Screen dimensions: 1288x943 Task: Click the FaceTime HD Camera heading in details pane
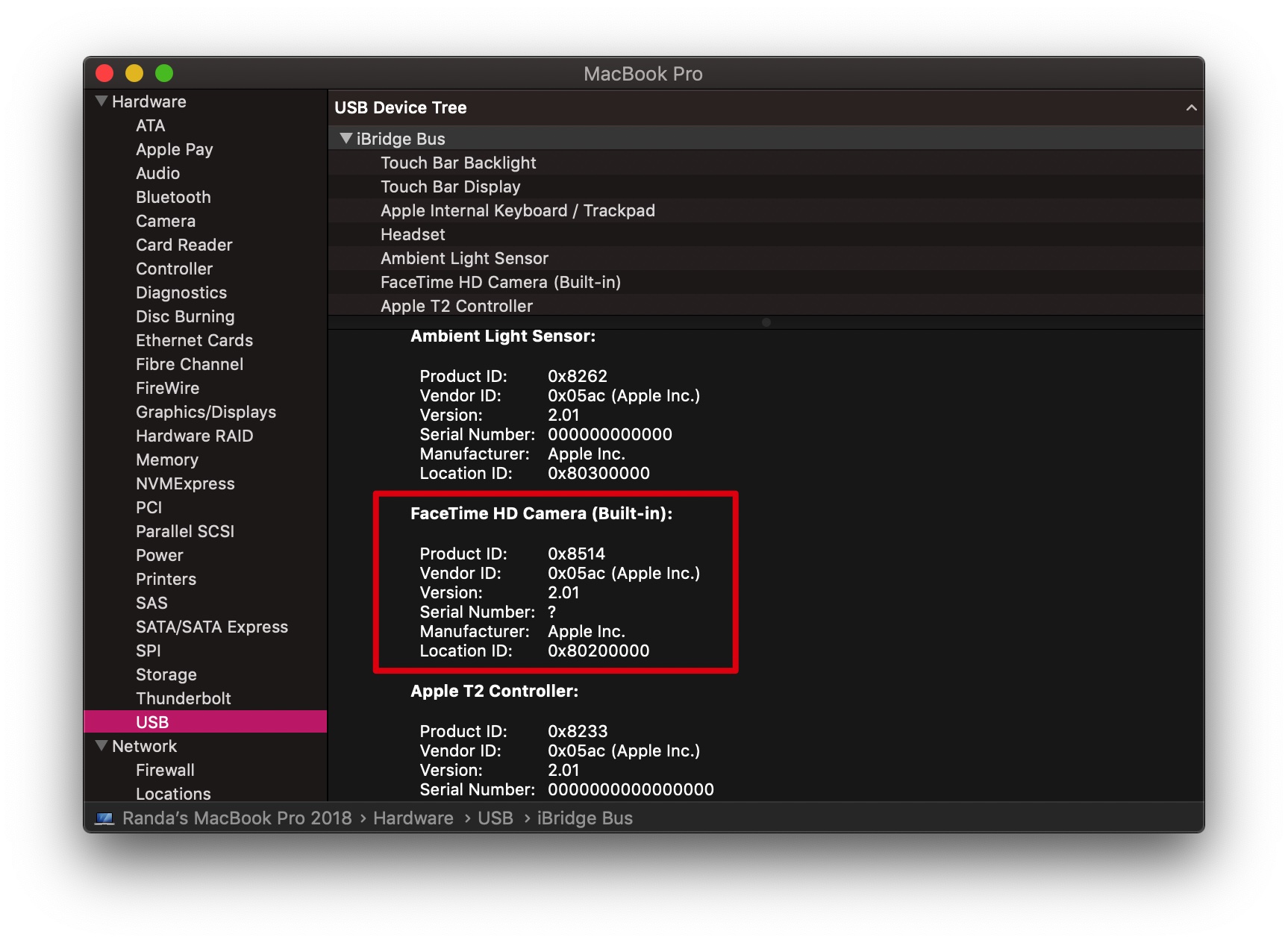click(x=542, y=513)
